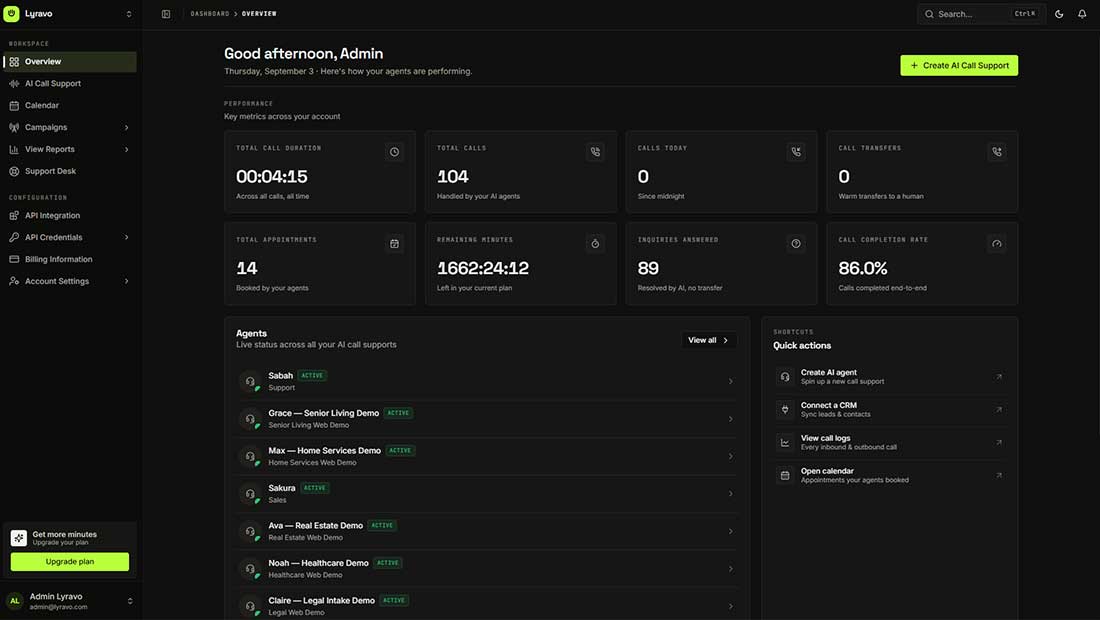
Task: Expand the View Reports submenu chevron
Action: click(126, 149)
